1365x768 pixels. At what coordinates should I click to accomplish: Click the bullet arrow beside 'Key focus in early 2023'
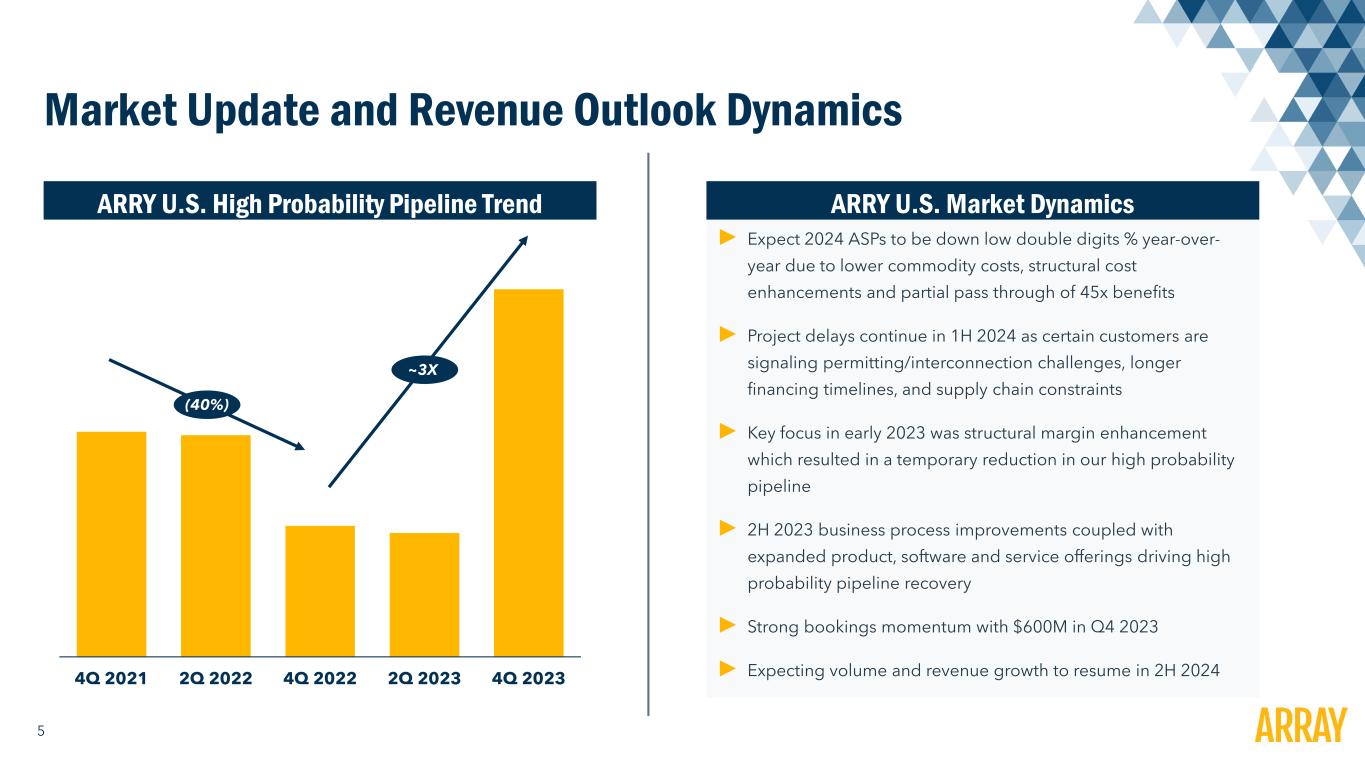pos(727,432)
